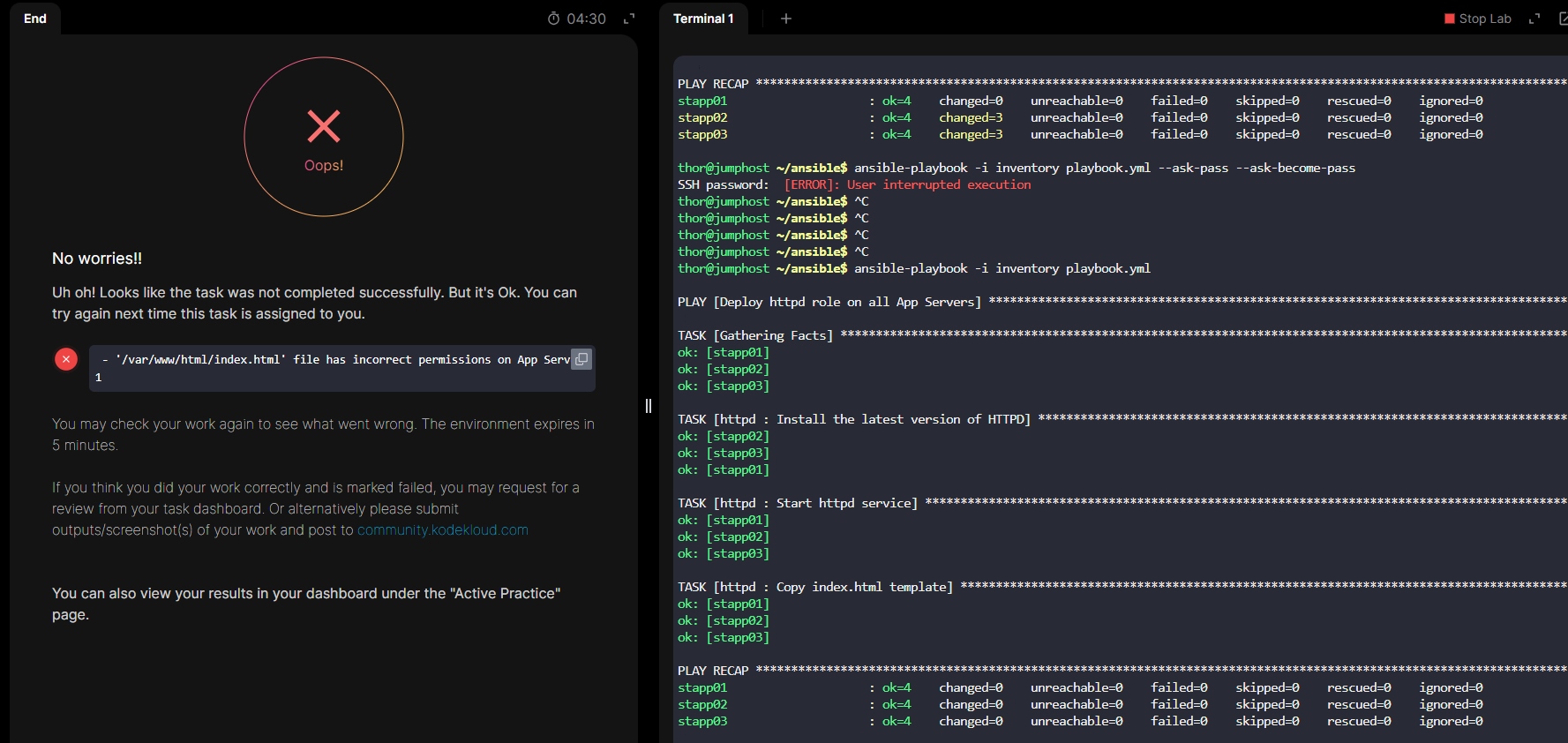Image resolution: width=1568 pixels, height=743 pixels.
Task: Click the timer clock icon
Action: pos(553,19)
